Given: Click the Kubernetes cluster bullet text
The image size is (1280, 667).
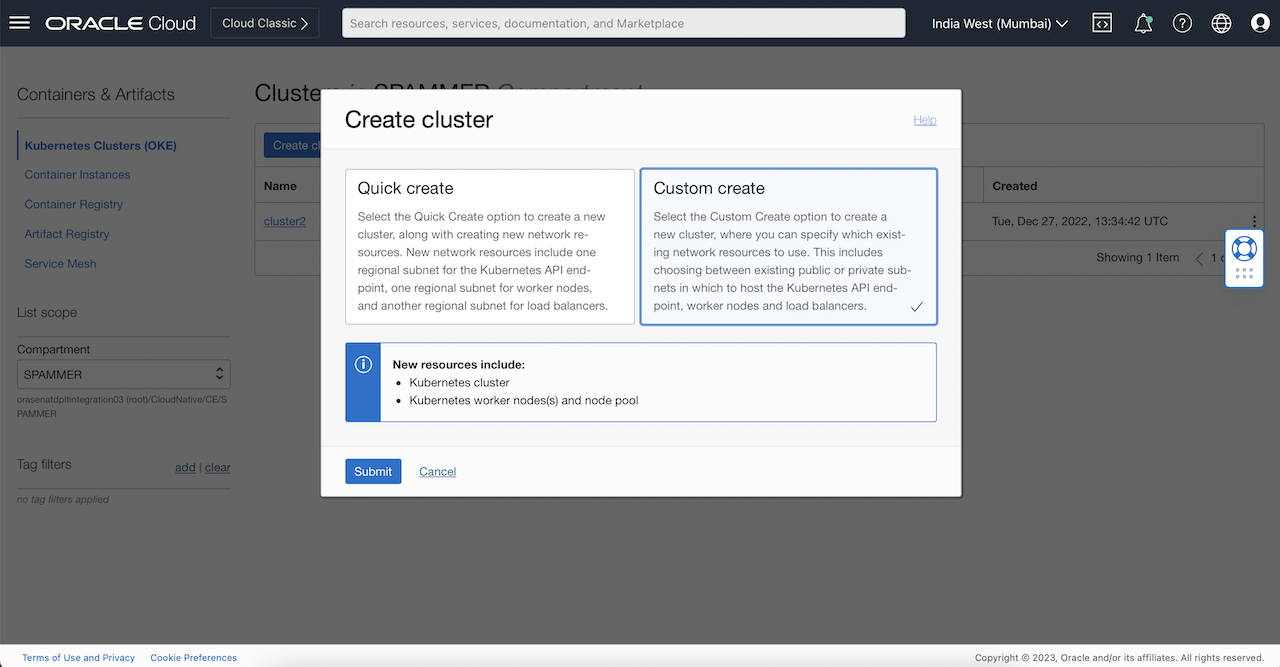Looking at the screenshot, I should [x=459, y=383].
